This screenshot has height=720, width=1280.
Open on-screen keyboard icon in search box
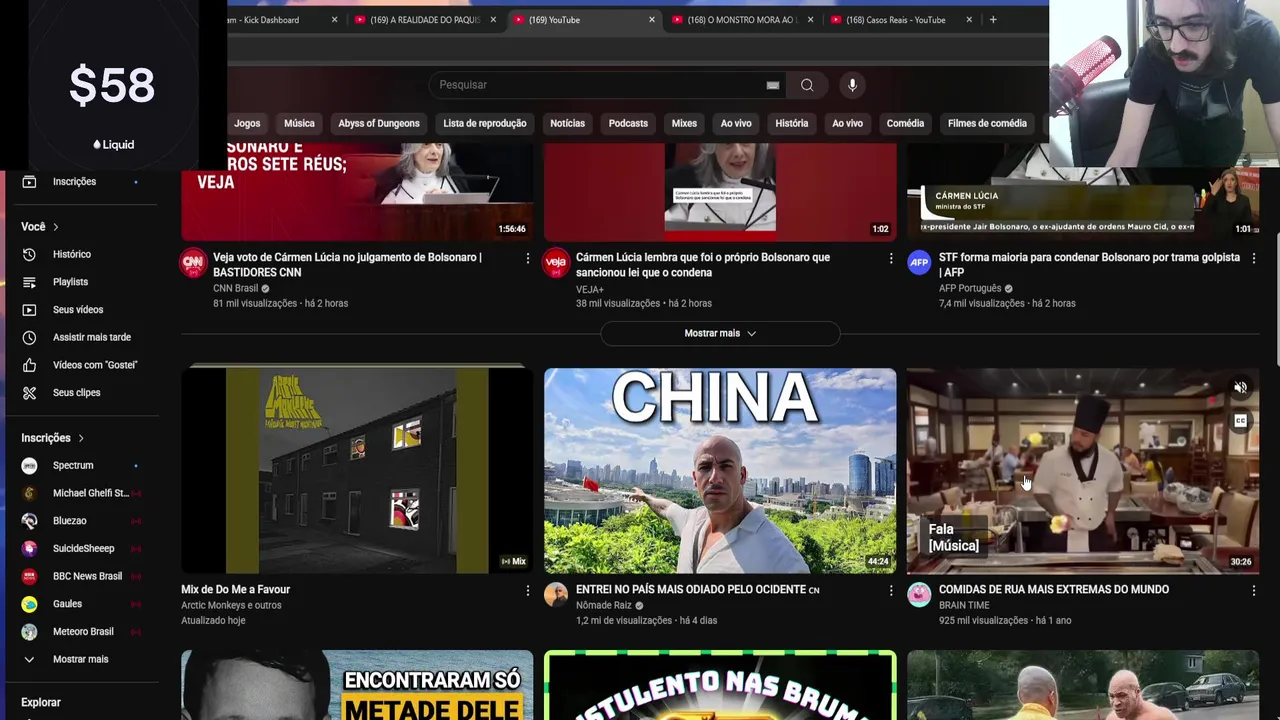coord(773,85)
